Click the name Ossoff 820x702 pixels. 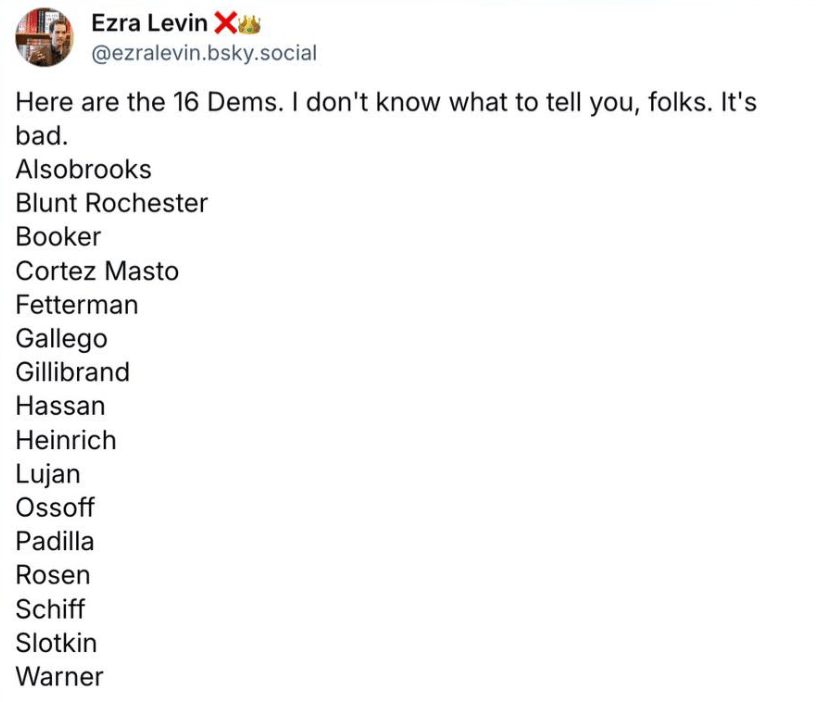click(55, 507)
